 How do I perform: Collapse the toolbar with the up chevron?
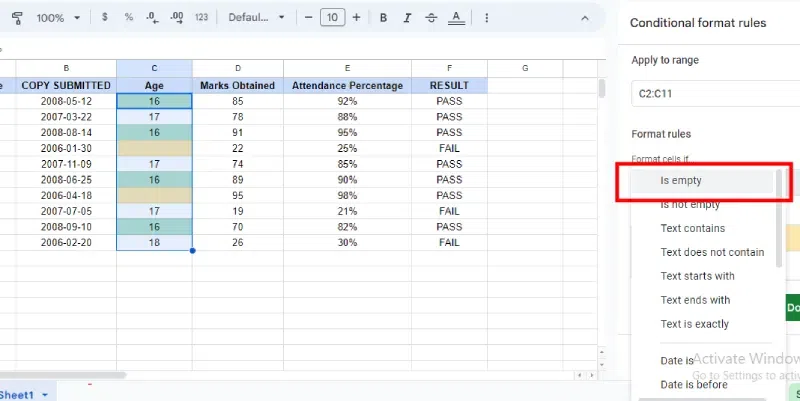pyautogui.click(x=585, y=18)
